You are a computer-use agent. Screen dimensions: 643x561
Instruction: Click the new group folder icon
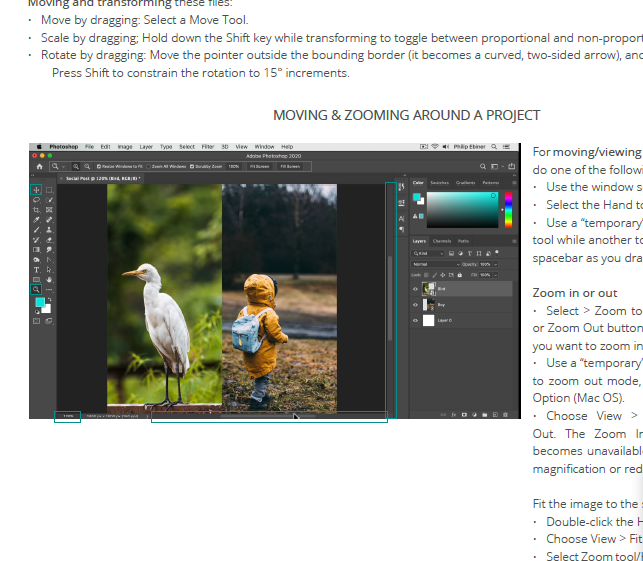click(485, 415)
